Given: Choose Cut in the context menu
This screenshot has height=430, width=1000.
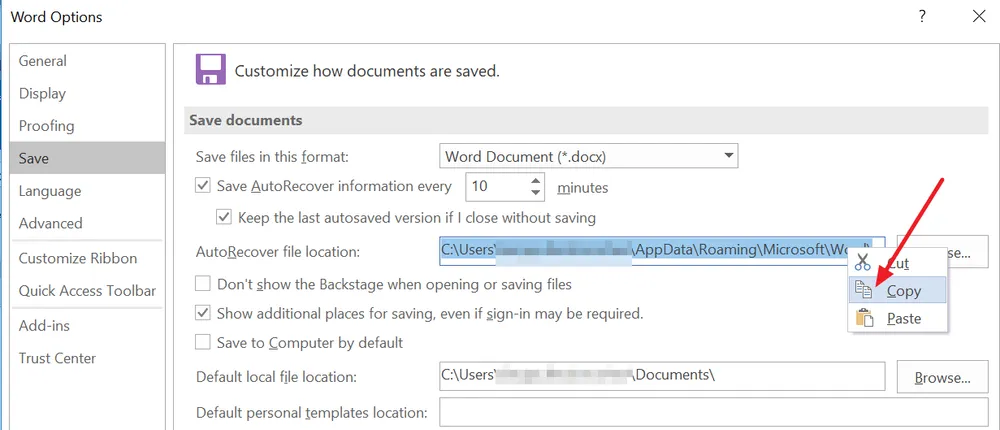Looking at the screenshot, I should [897, 263].
